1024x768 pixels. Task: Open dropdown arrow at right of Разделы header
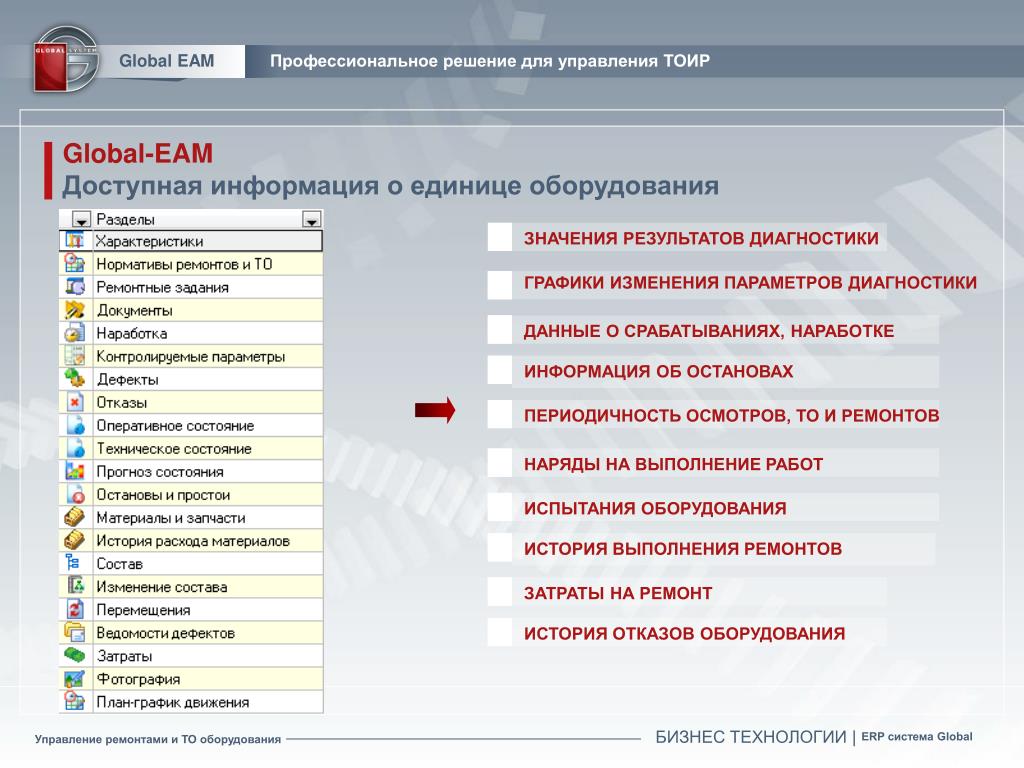(312, 219)
